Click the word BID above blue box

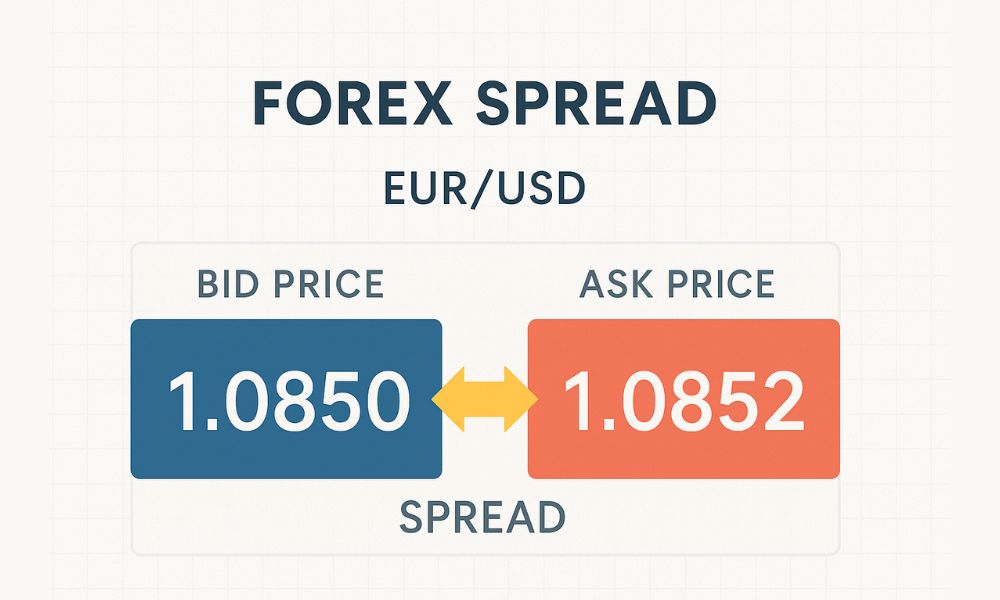[x=227, y=284]
